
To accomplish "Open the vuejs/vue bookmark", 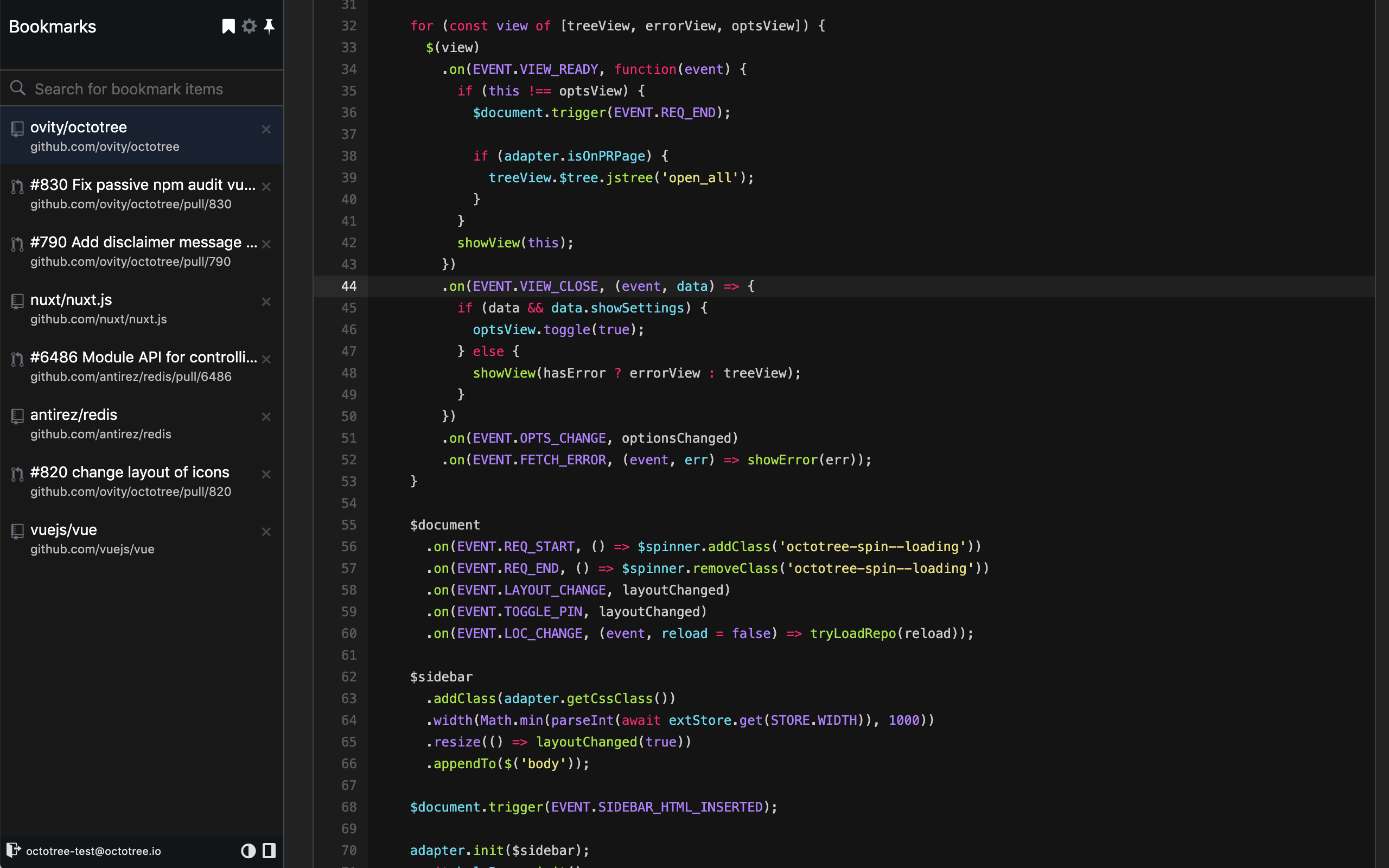I will point(63,530).
